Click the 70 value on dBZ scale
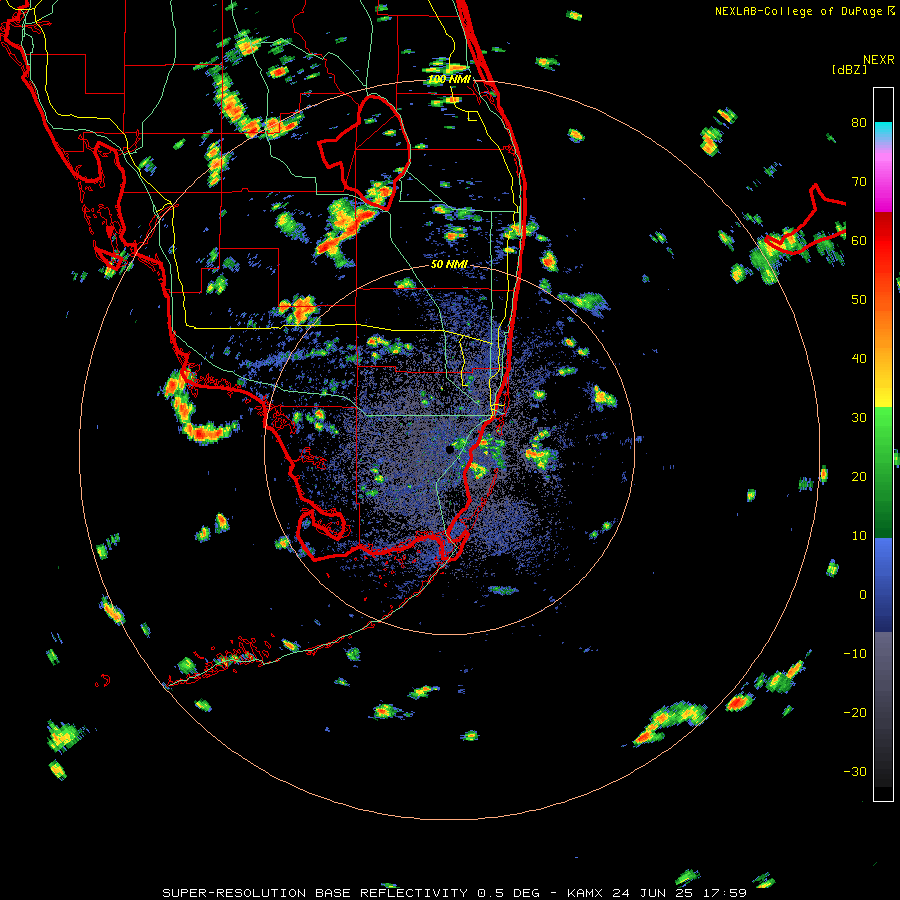900x900 pixels. click(859, 182)
